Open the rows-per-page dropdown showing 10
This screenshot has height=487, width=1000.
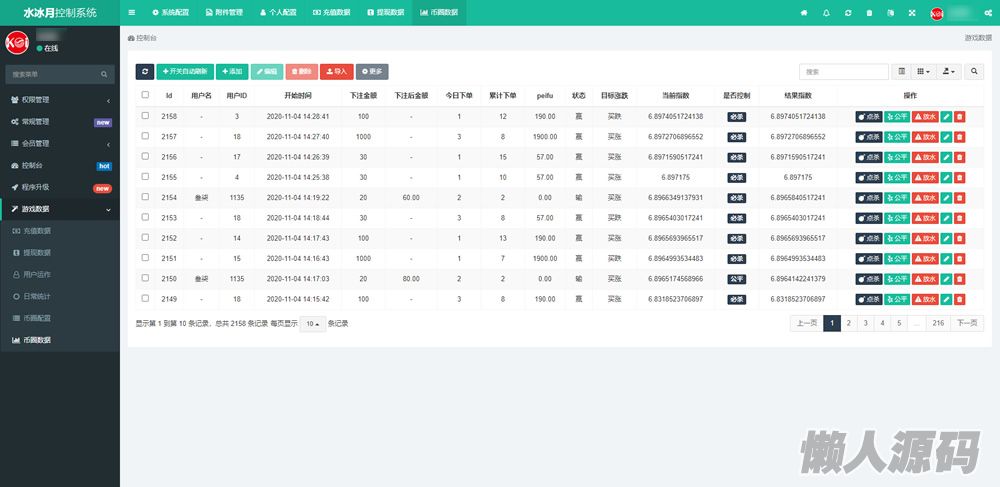[x=314, y=324]
